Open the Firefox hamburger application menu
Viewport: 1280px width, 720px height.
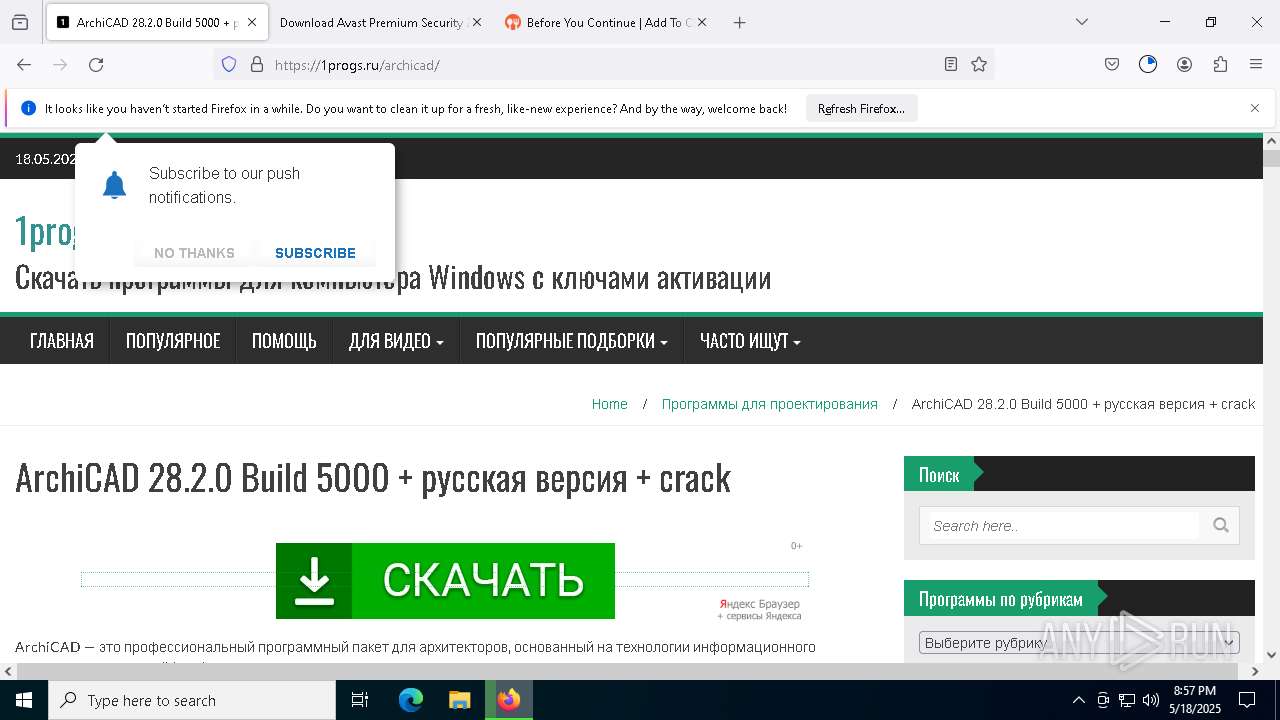(x=1256, y=64)
